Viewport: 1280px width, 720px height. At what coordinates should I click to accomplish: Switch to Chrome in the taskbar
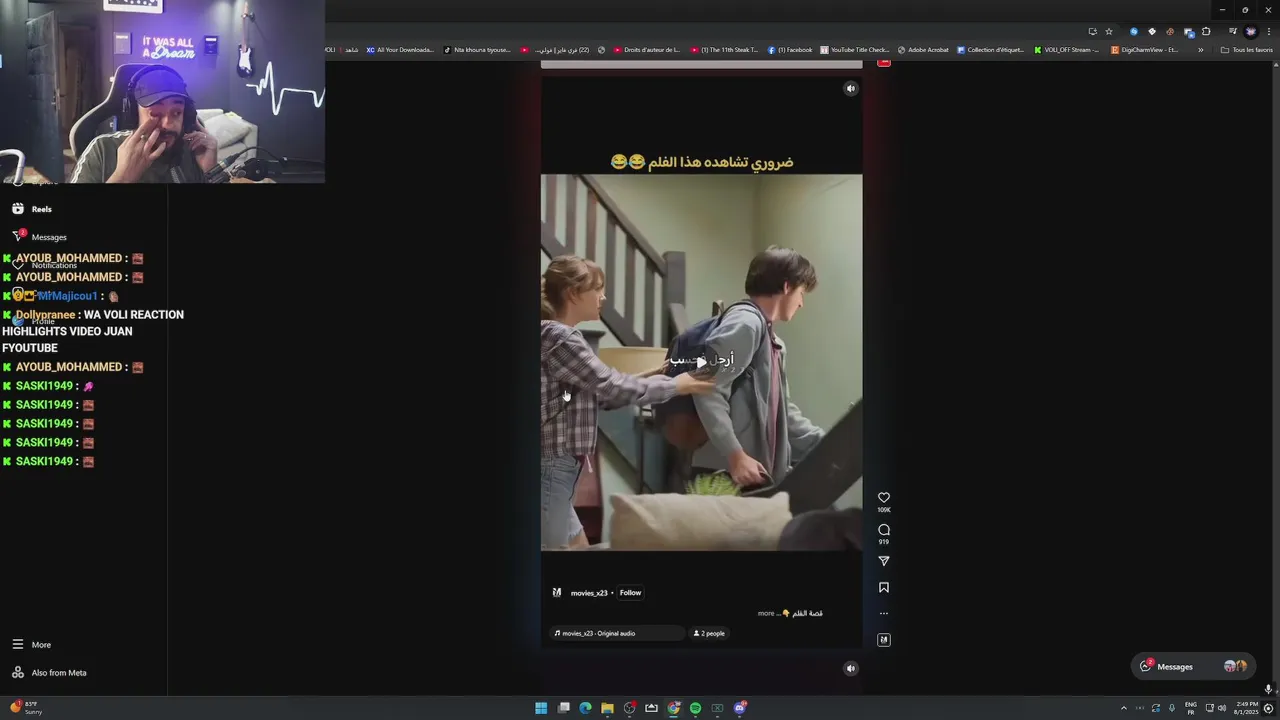click(x=674, y=708)
